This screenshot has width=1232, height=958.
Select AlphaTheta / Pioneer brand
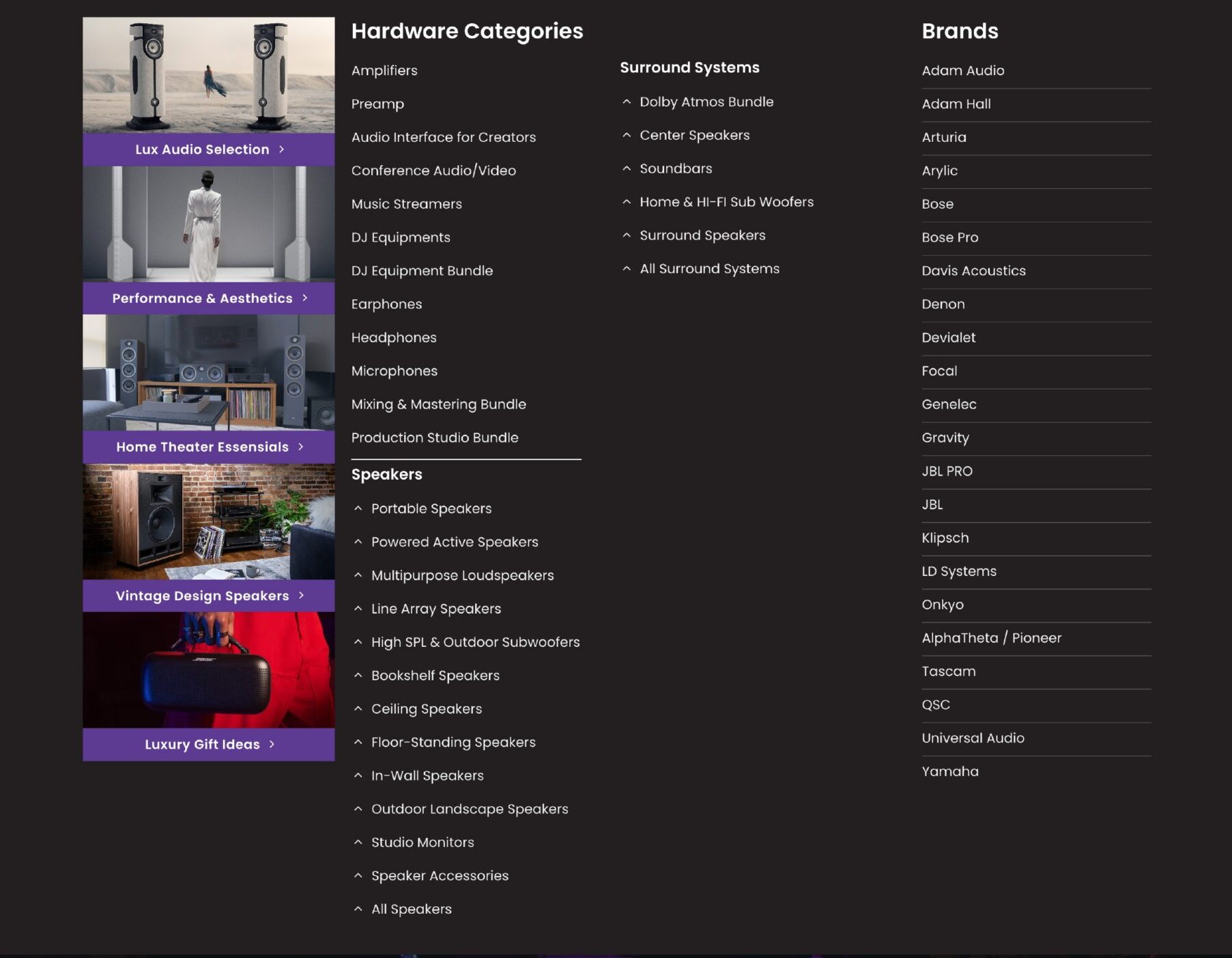click(991, 638)
